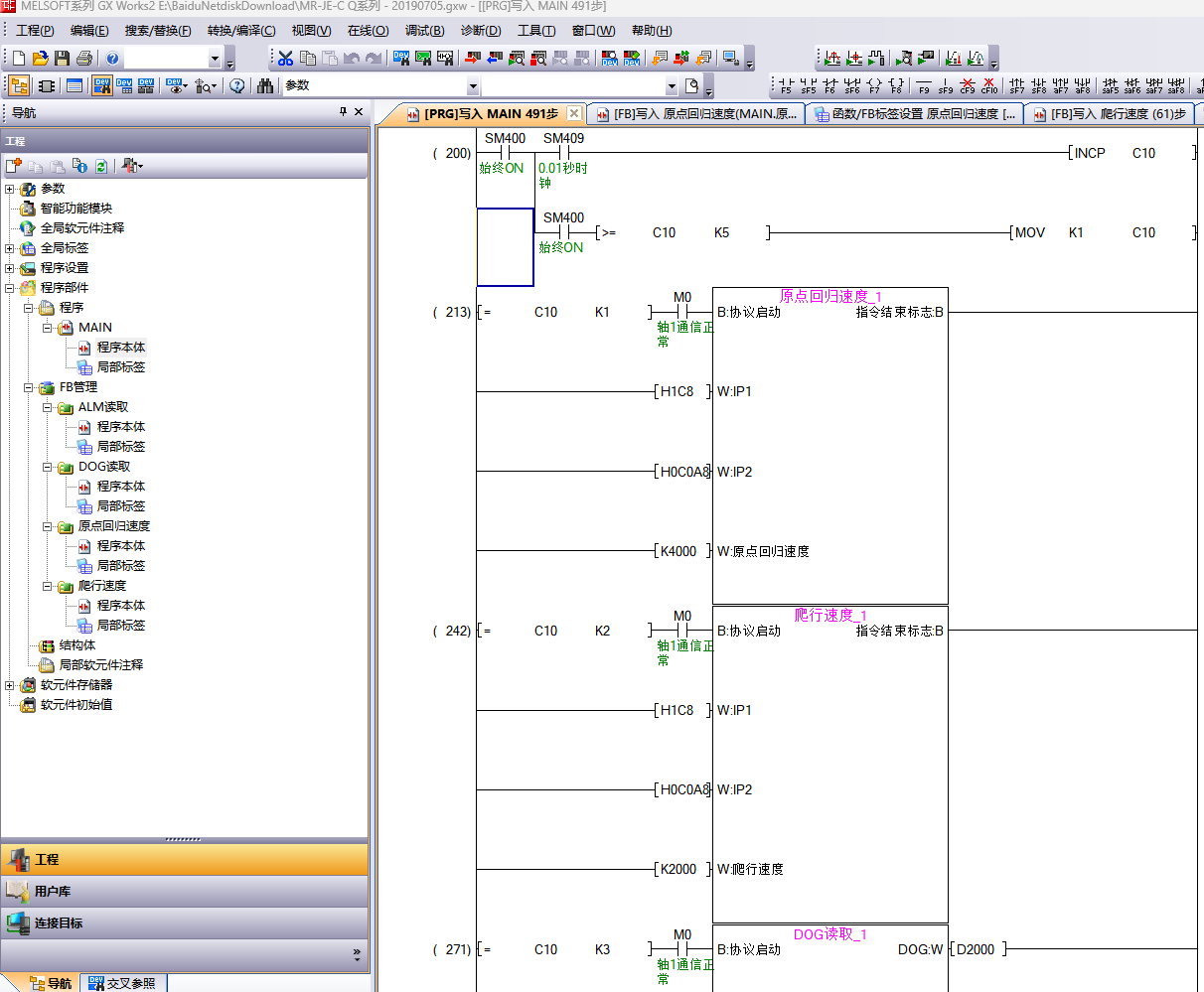The image size is (1204, 992).
Task: Click the Write to PLC icon
Action: pos(472,59)
